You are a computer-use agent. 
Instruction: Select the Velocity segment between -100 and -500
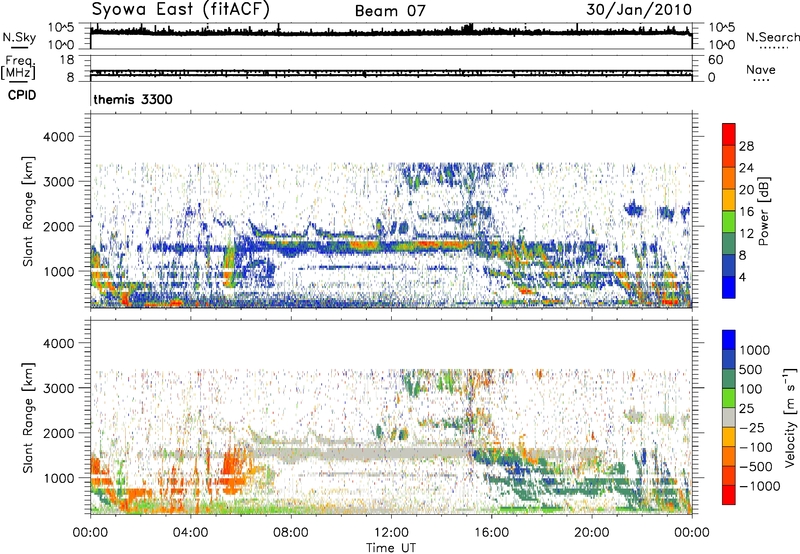729,456
